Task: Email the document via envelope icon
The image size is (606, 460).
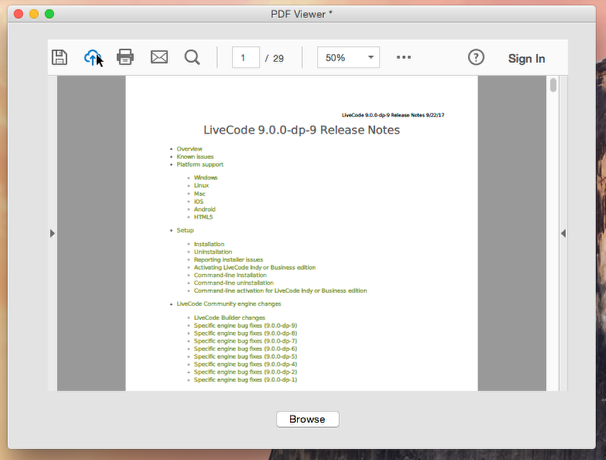Action: [x=159, y=57]
